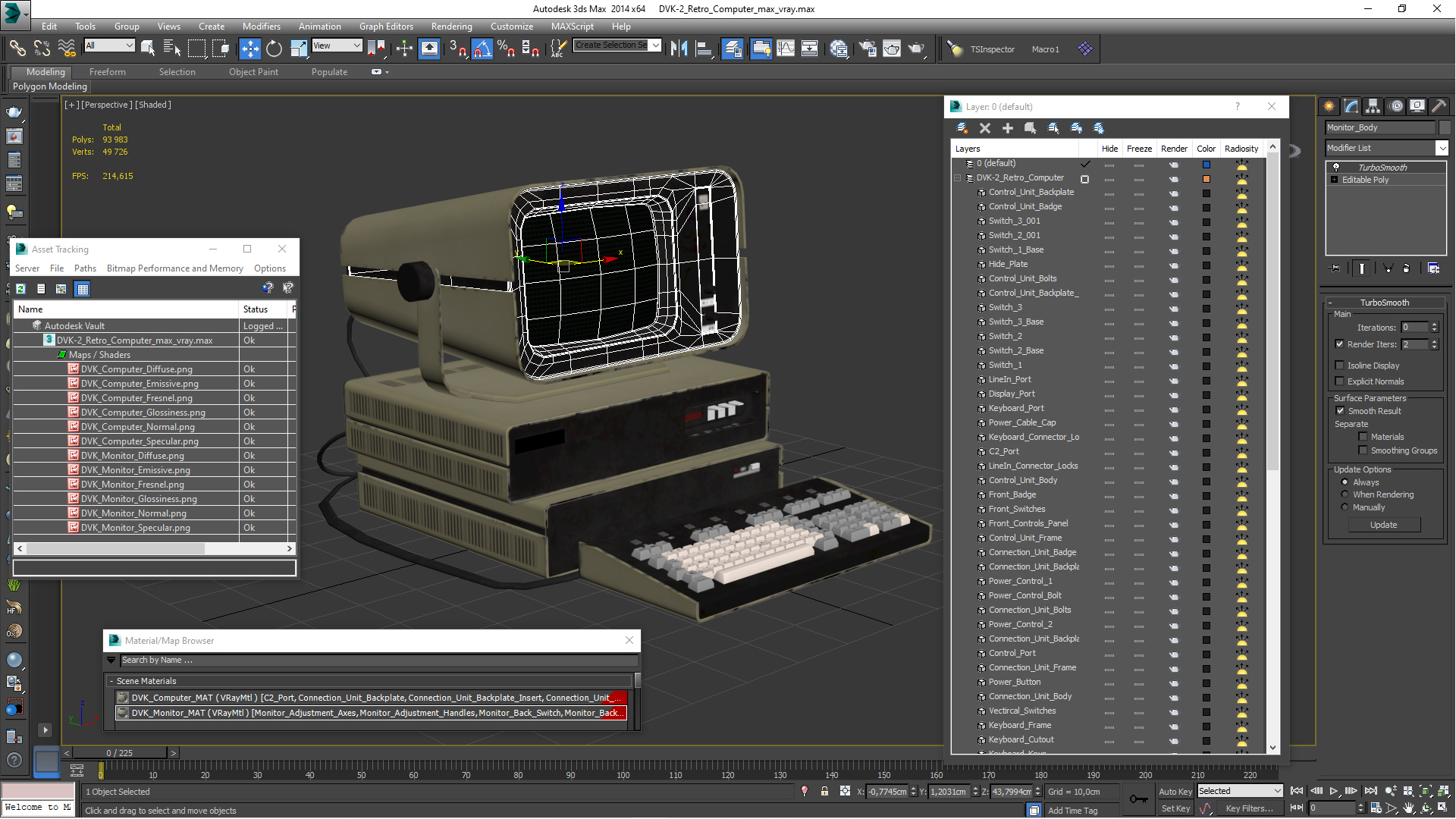Activate the Select and Rotate tool
This screenshot has width=1456, height=819.
point(274,49)
